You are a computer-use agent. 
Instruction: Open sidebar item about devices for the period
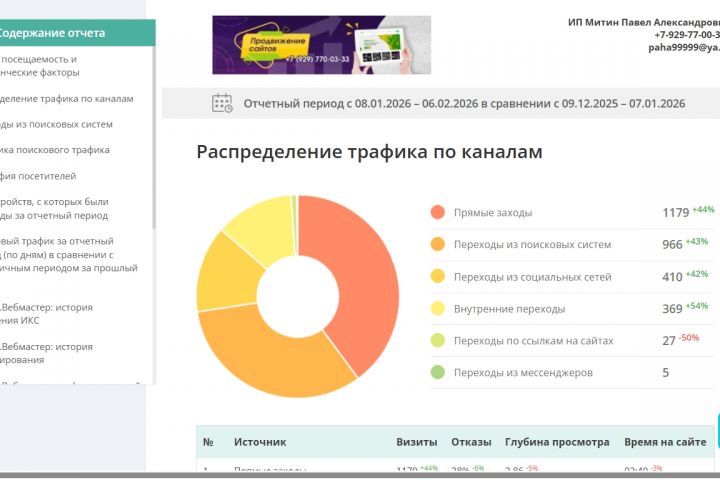coord(54,209)
